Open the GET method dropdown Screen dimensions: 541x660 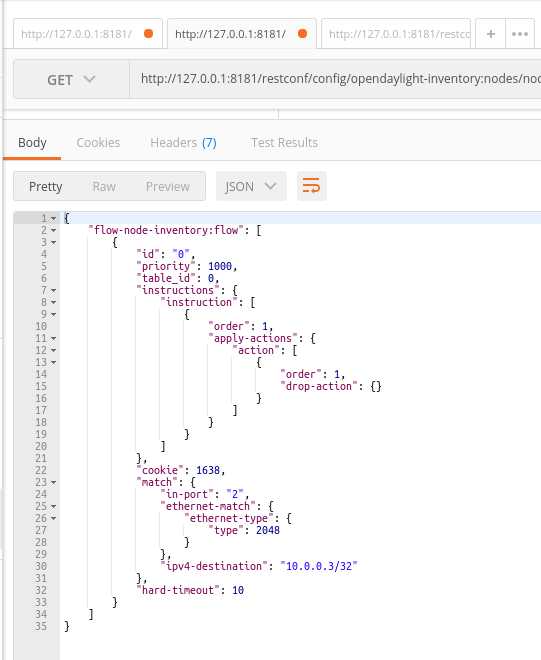tap(71, 80)
